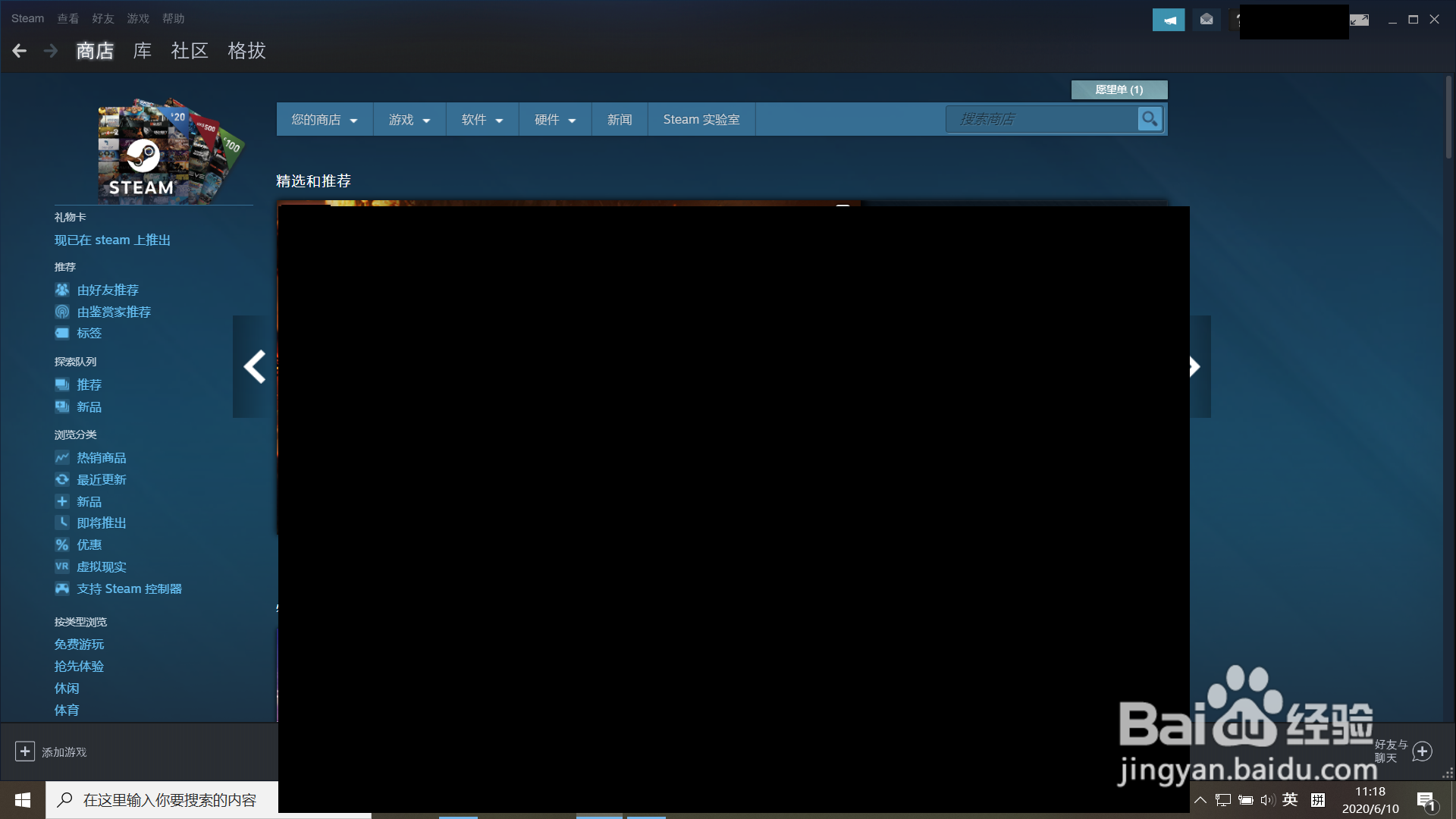The image size is (1456, 819).
Task: Click the 添加游戏 label
Action: click(64, 752)
